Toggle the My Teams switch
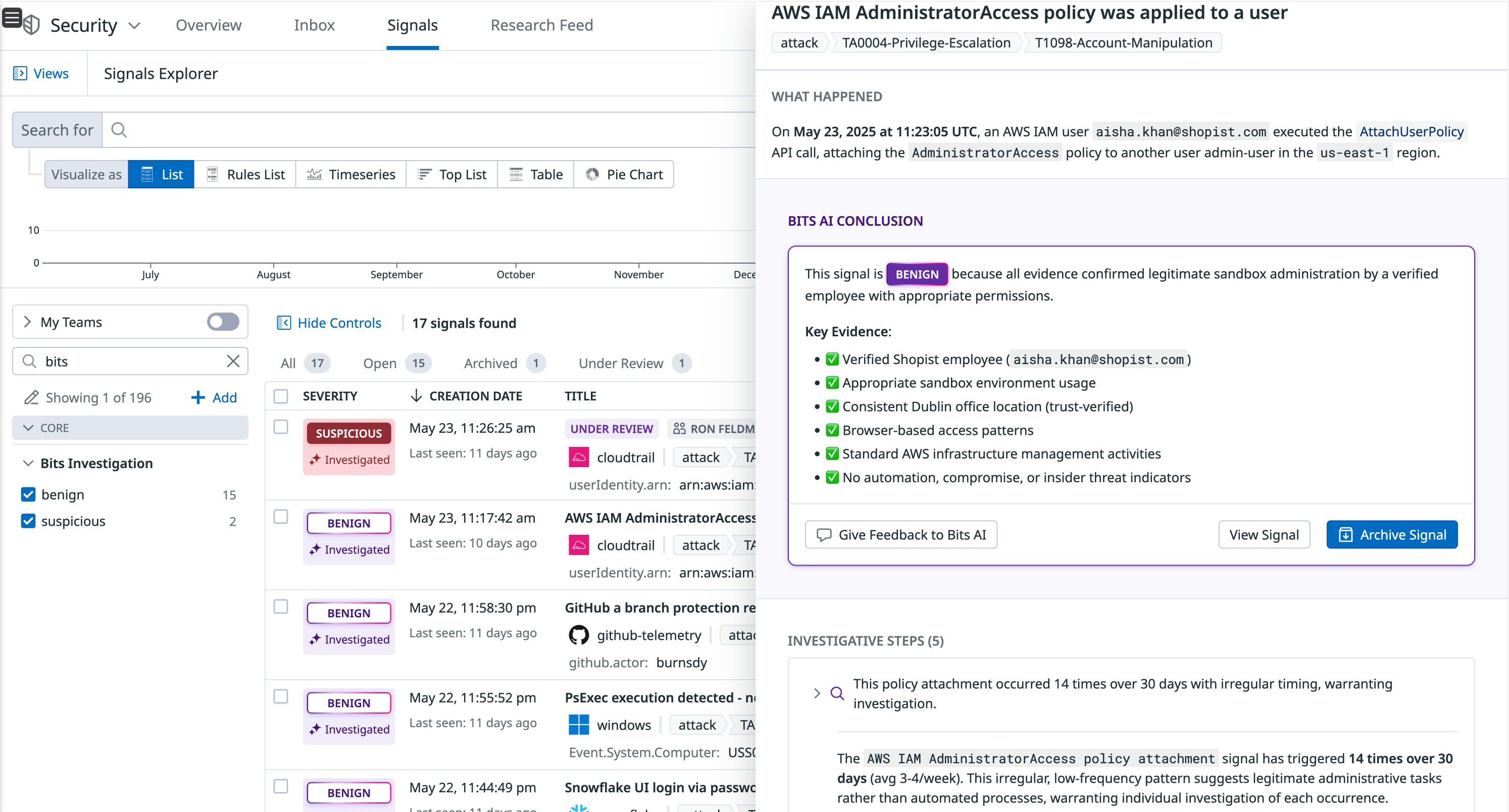 click(223, 322)
